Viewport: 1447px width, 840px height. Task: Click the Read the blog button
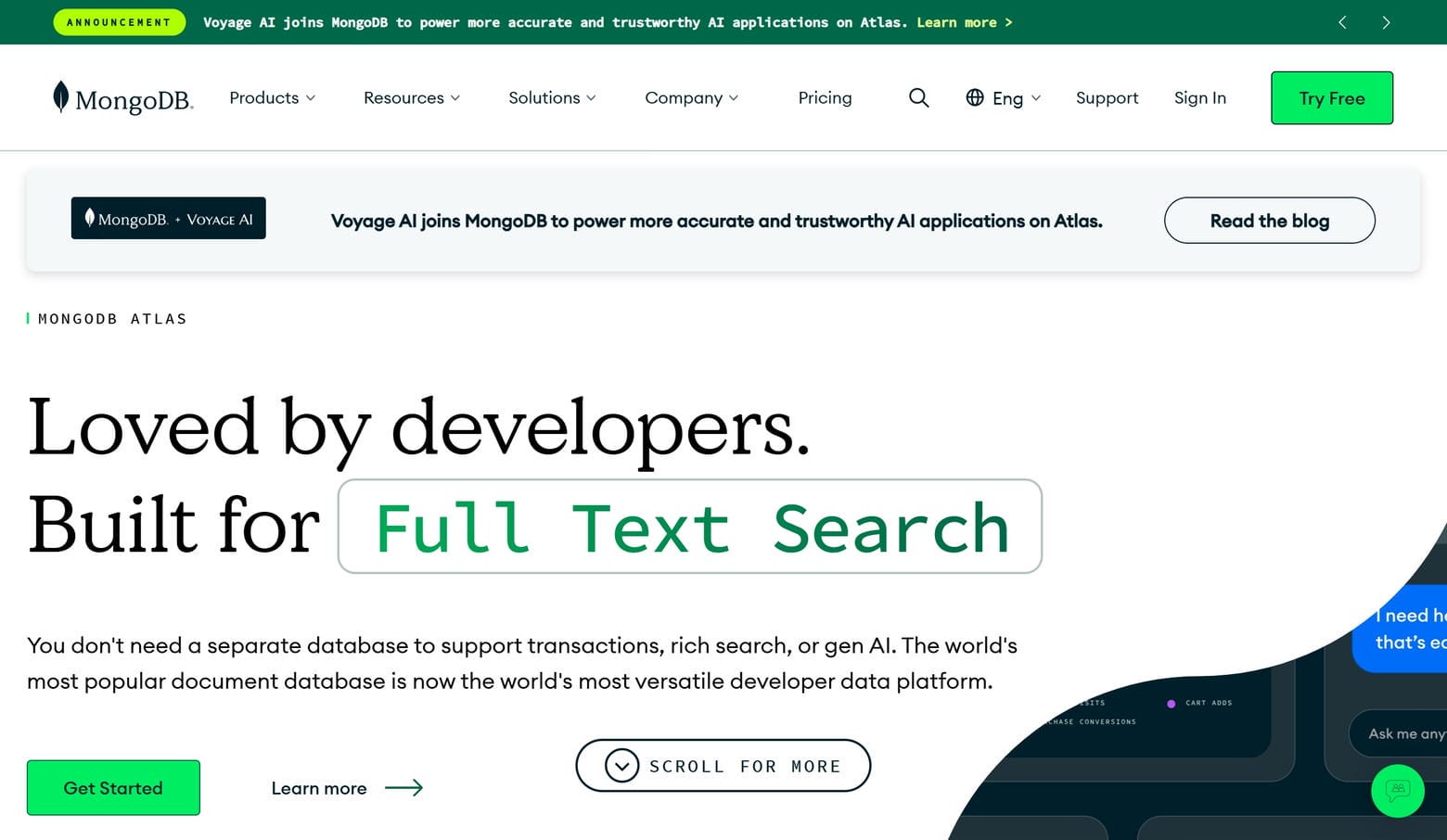1270,221
